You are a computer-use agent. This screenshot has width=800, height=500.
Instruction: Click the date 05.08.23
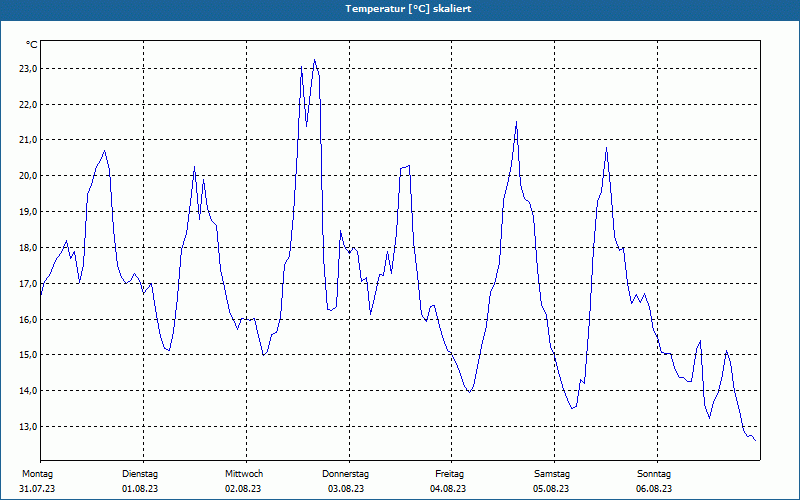point(551,489)
